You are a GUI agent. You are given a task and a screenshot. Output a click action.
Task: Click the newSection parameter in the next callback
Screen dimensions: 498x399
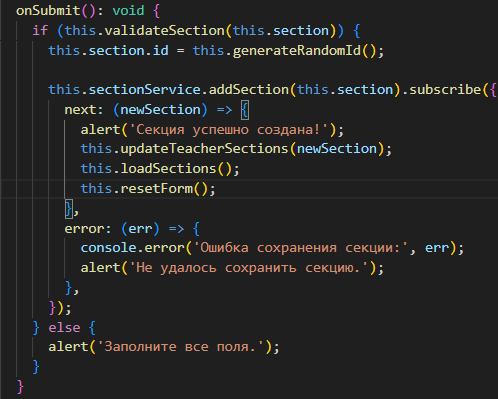click(161, 110)
